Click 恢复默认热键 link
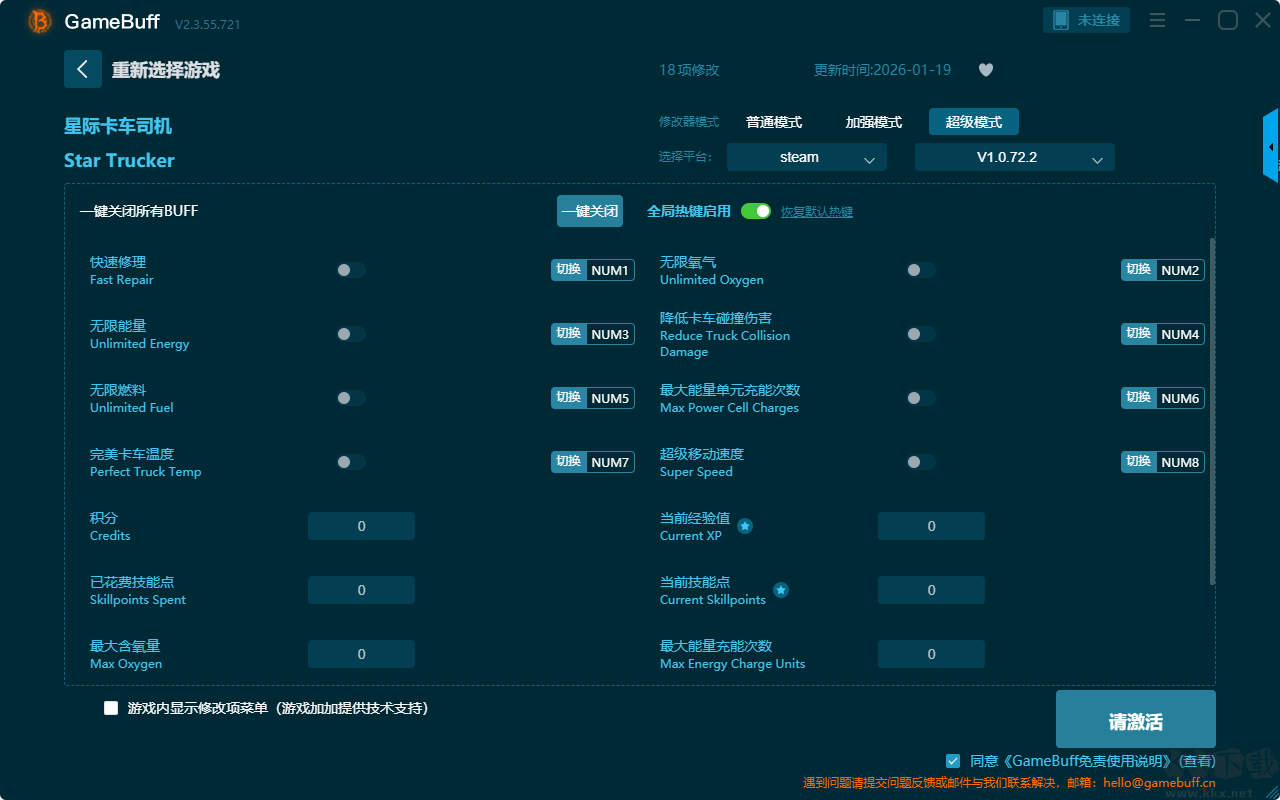1280x800 pixels. (817, 212)
